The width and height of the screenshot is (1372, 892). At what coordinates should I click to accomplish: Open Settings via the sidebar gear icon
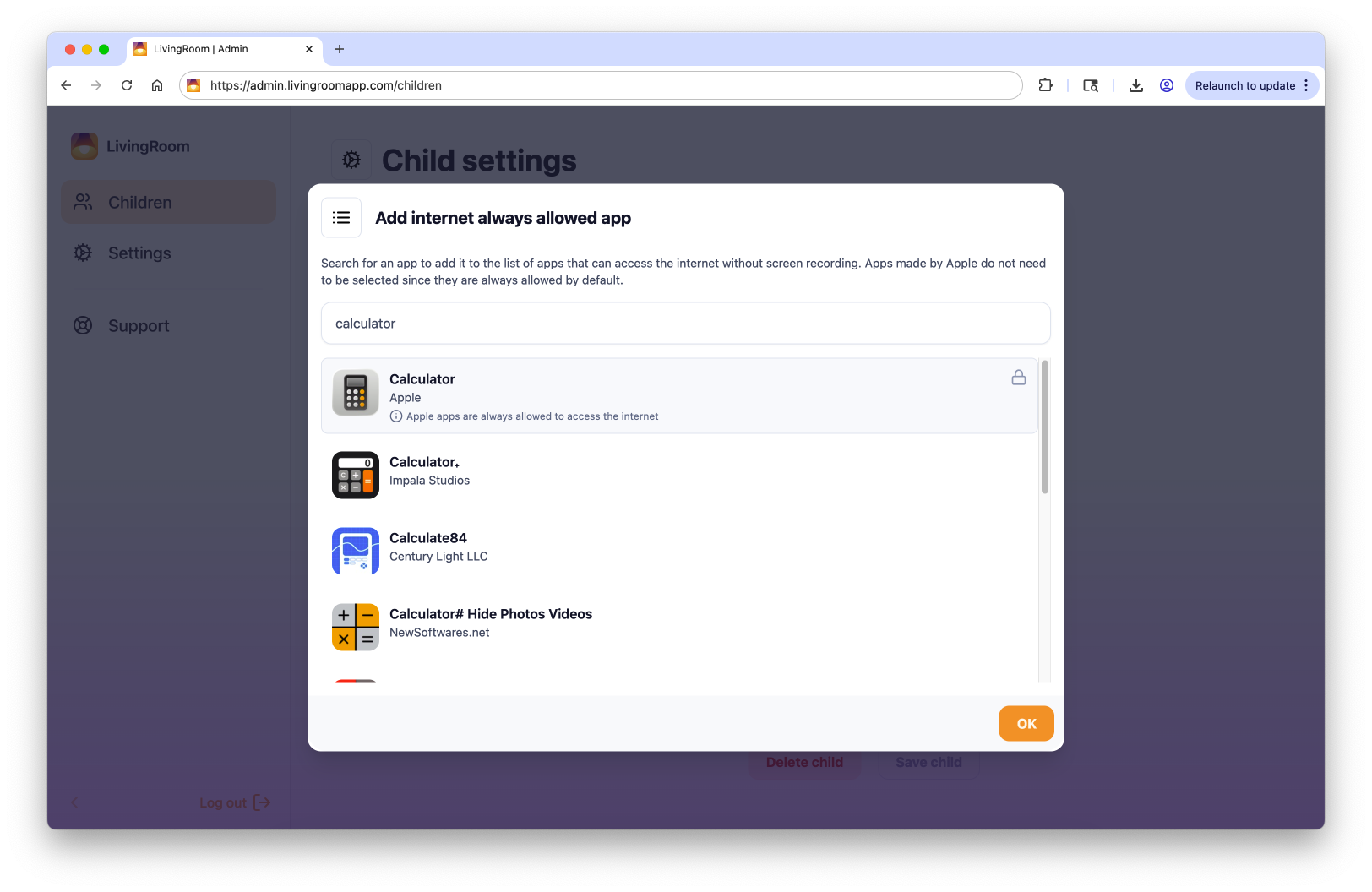coord(83,253)
